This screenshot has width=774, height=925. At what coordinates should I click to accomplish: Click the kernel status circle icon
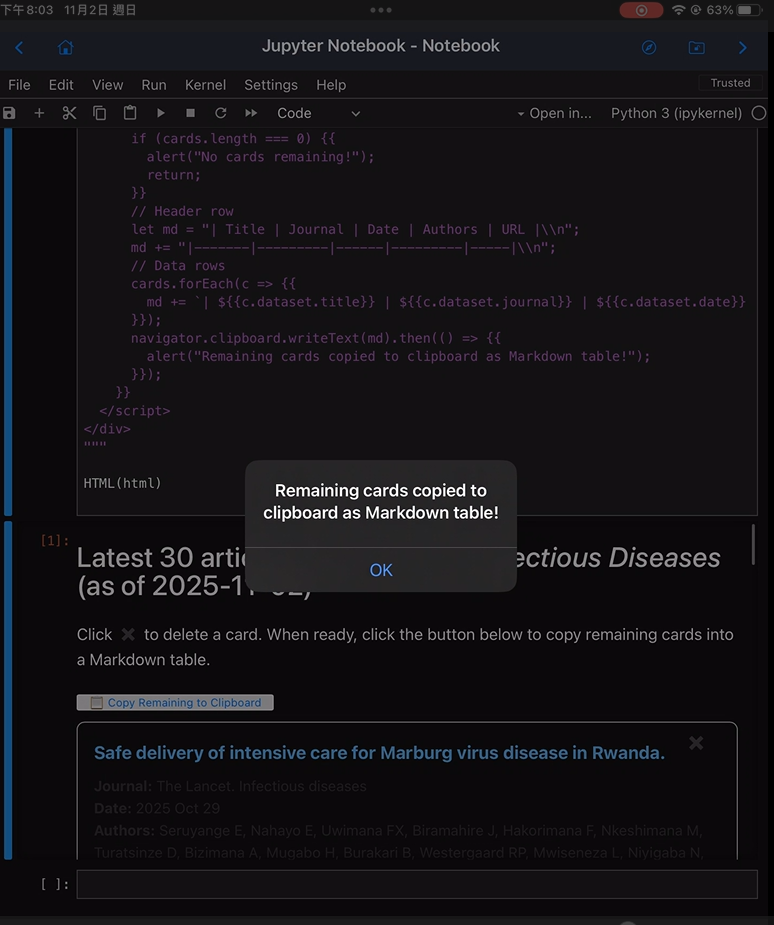click(759, 113)
